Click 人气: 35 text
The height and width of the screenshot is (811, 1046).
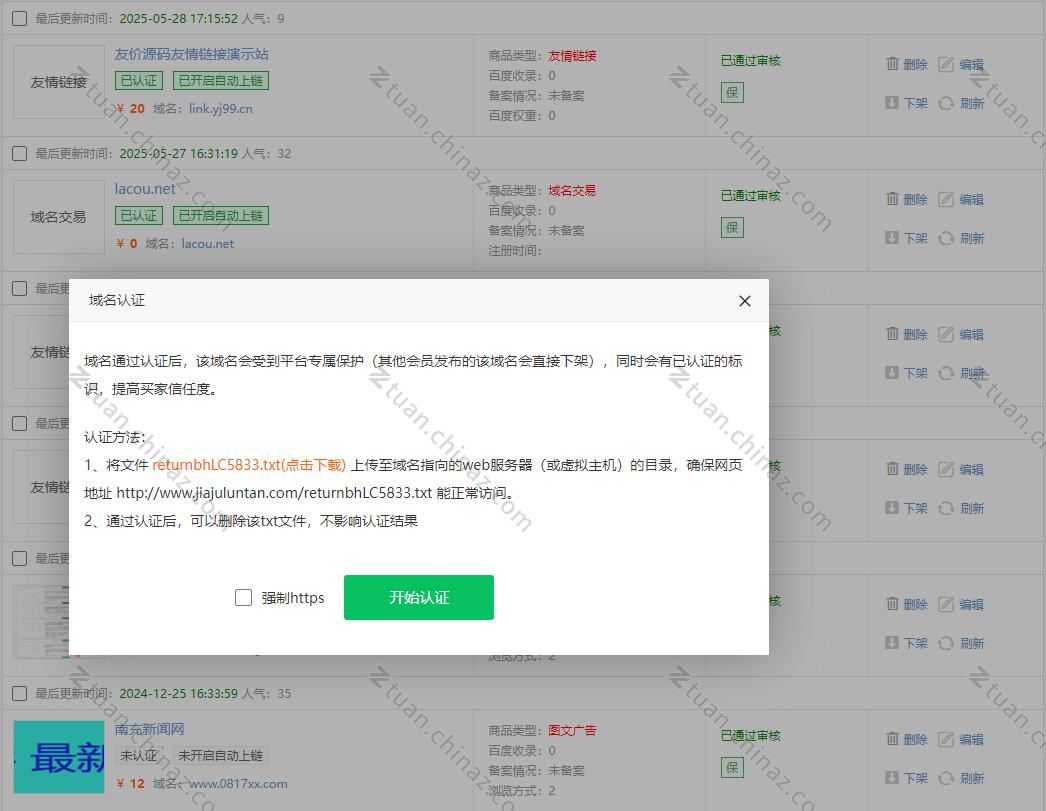266,694
